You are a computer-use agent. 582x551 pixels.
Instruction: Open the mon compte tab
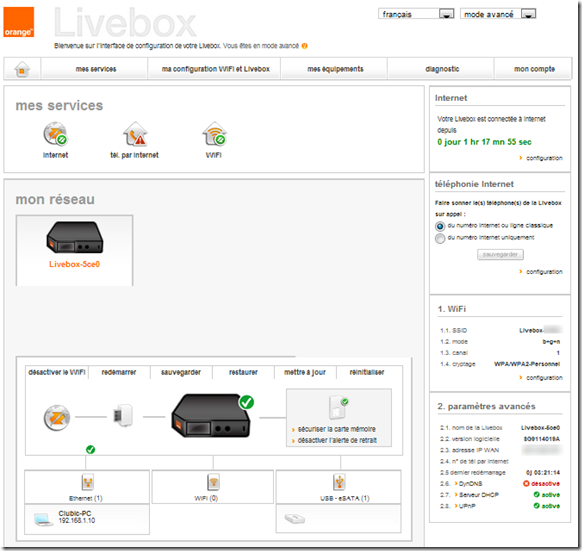tap(534, 69)
